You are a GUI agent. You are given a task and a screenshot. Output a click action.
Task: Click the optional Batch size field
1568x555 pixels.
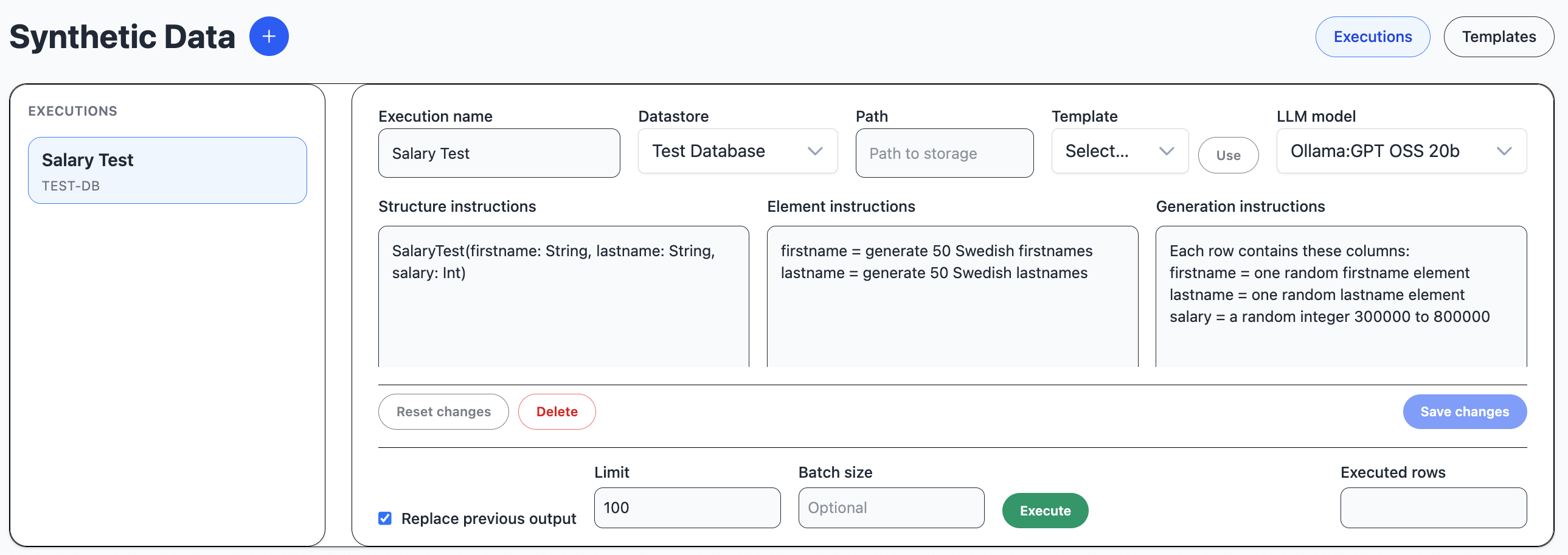[890, 508]
